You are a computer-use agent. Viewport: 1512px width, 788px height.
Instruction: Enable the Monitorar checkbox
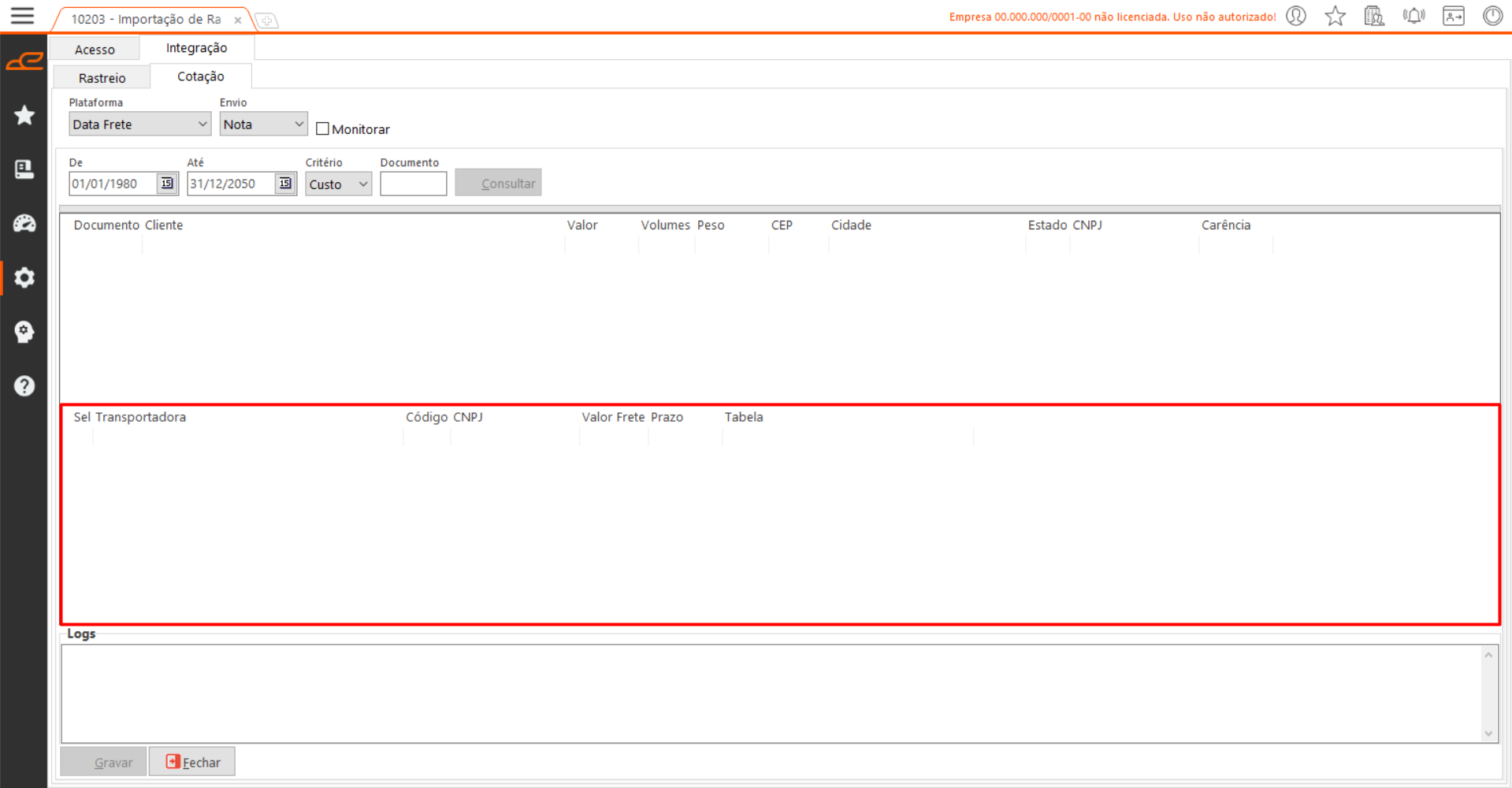point(322,128)
